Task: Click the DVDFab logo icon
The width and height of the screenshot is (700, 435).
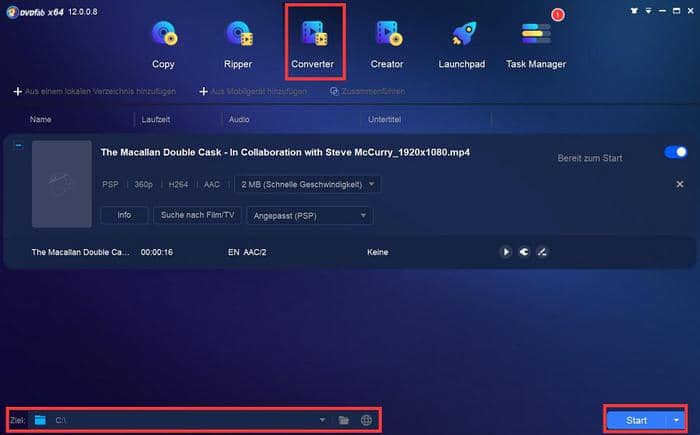Action: point(12,12)
